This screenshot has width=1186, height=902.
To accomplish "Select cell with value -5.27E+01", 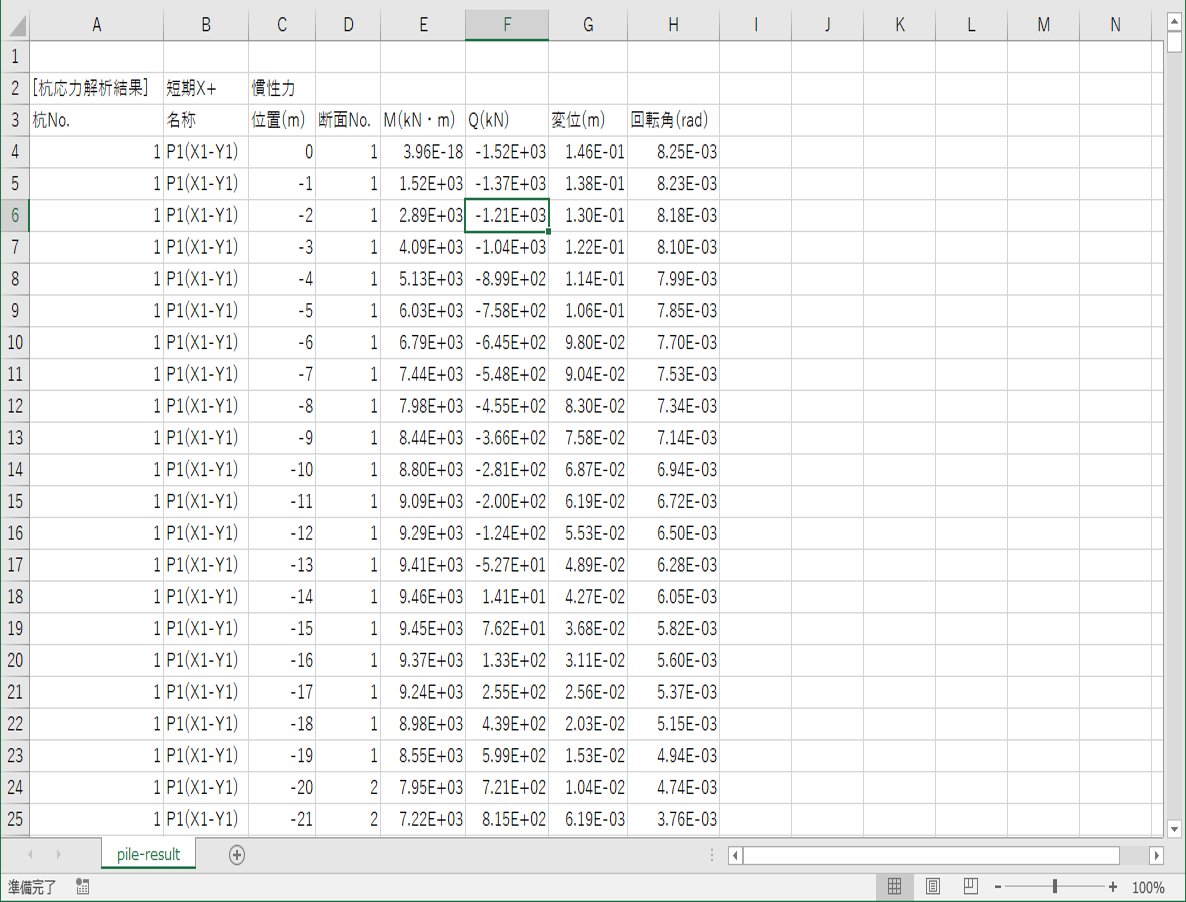I will click(507, 565).
